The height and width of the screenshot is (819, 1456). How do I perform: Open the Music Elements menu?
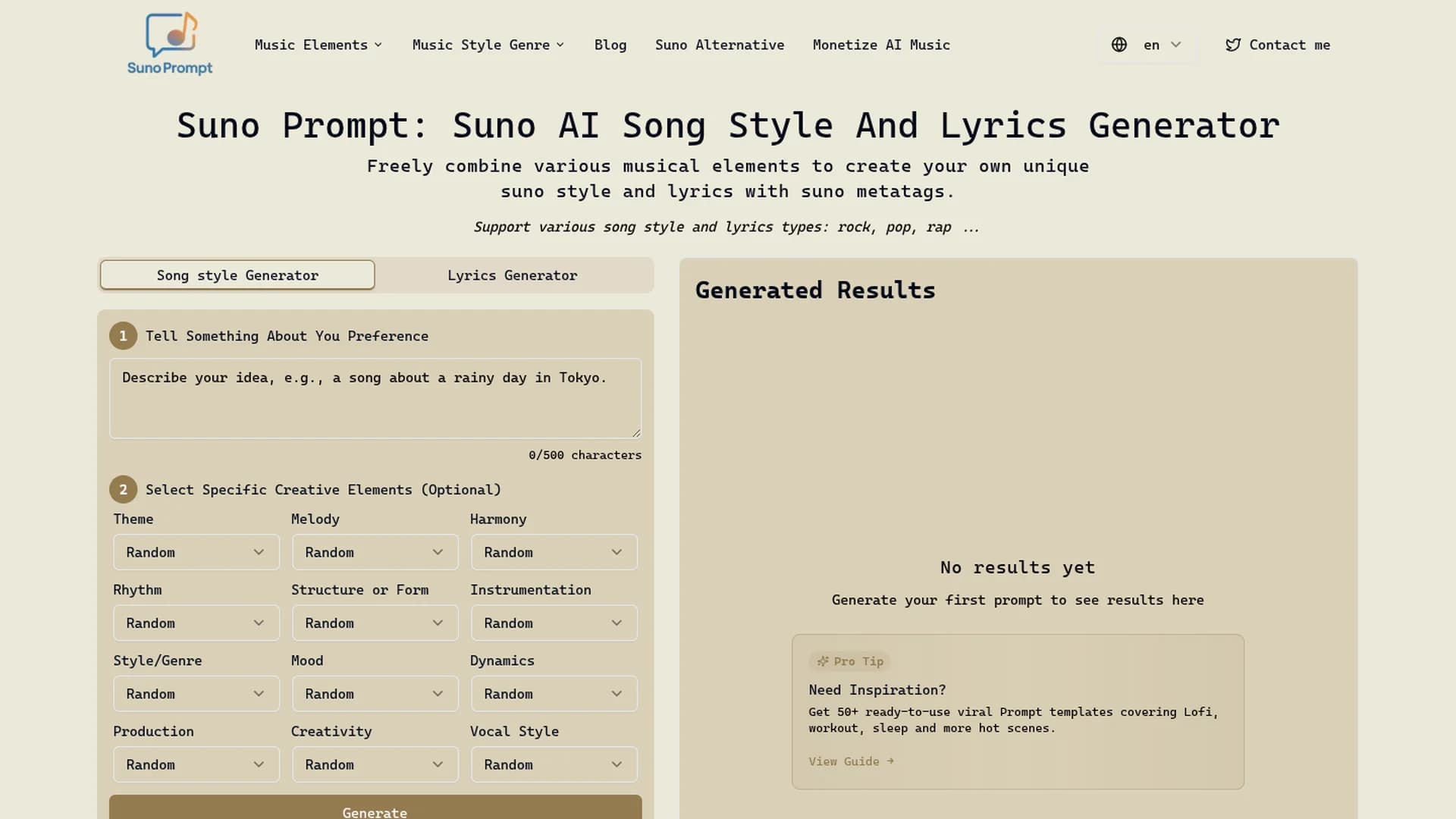(x=318, y=45)
